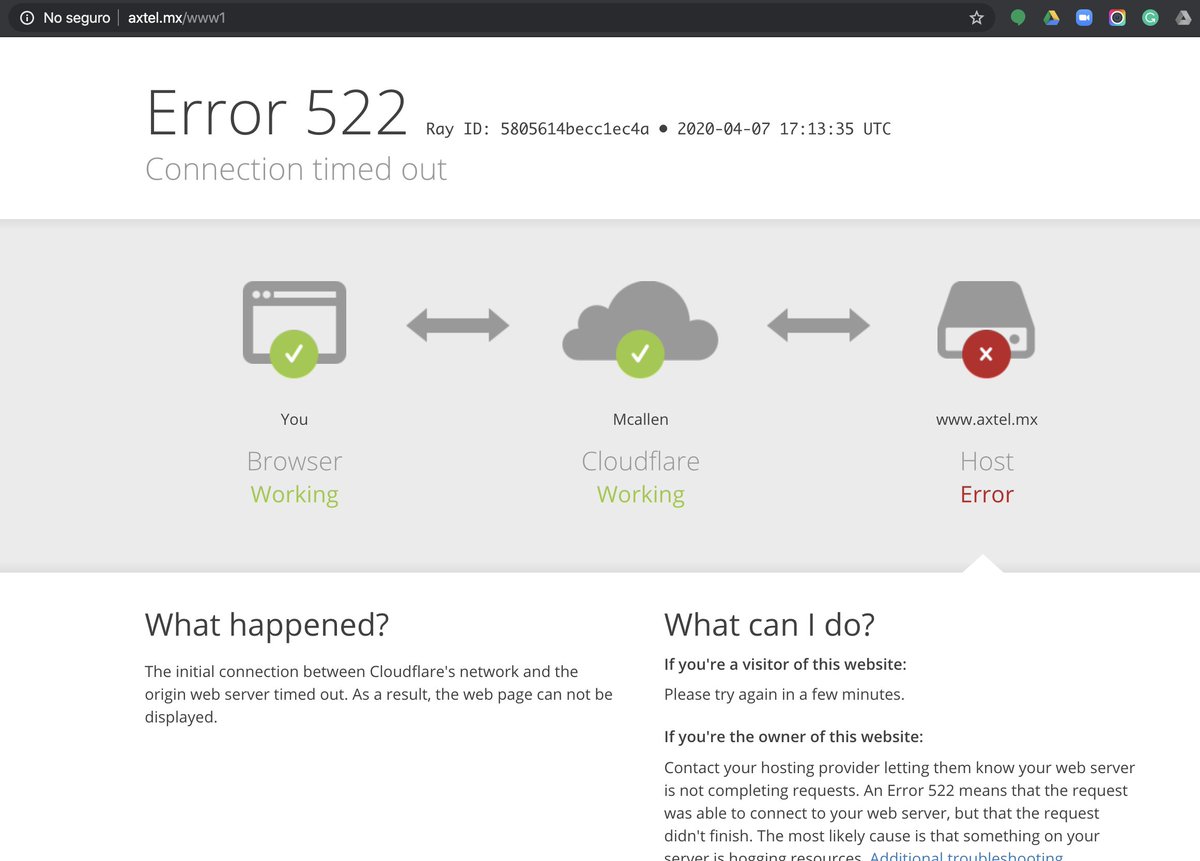
Task: Click 'Working' status under Cloudflare
Action: coord(641,495)
